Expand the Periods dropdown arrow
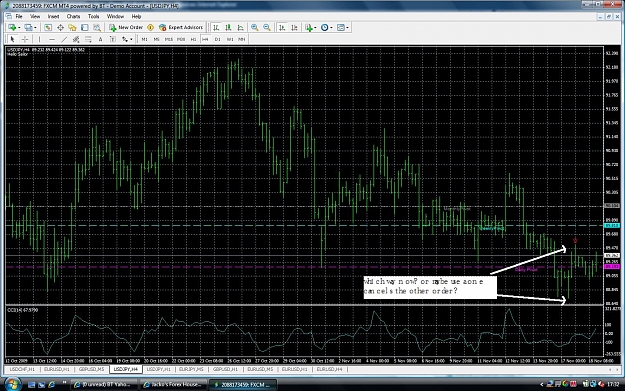Viewport: 625px width, 391px height. click(331, 28)
